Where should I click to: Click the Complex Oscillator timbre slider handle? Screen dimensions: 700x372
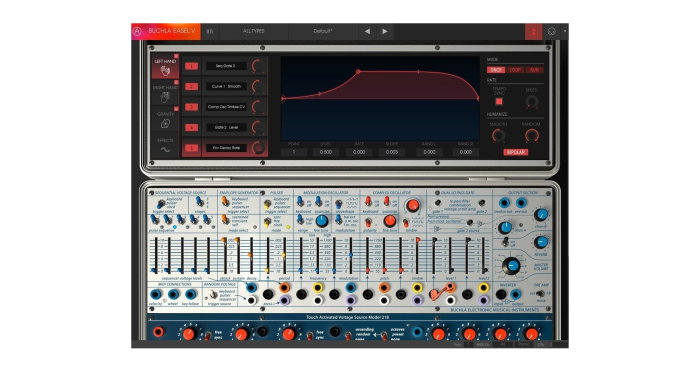(418, 240)
